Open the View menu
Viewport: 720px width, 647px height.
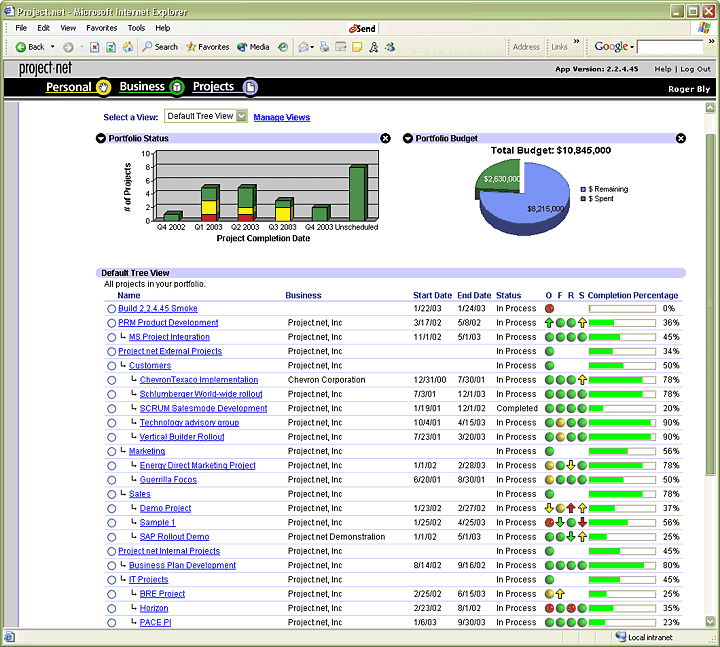coord(68,28)
